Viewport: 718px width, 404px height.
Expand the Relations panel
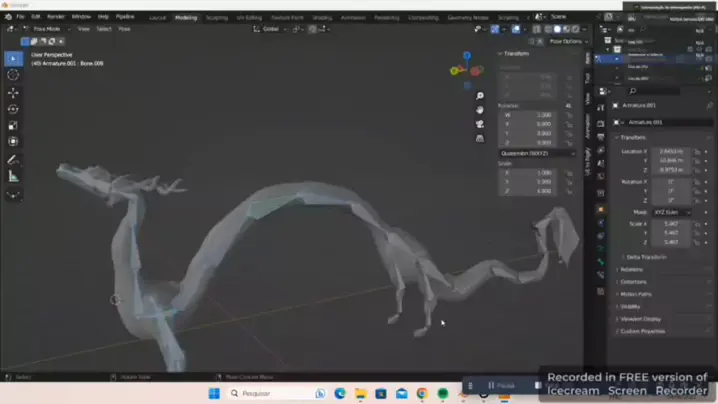[x=631, y=270]
